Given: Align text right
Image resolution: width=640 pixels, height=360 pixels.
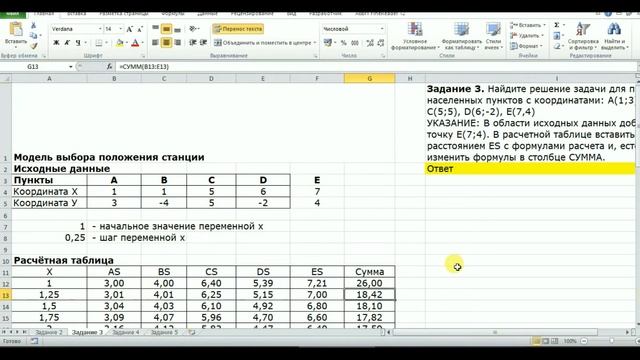Looking at the screenshot, I should (178, 42).
